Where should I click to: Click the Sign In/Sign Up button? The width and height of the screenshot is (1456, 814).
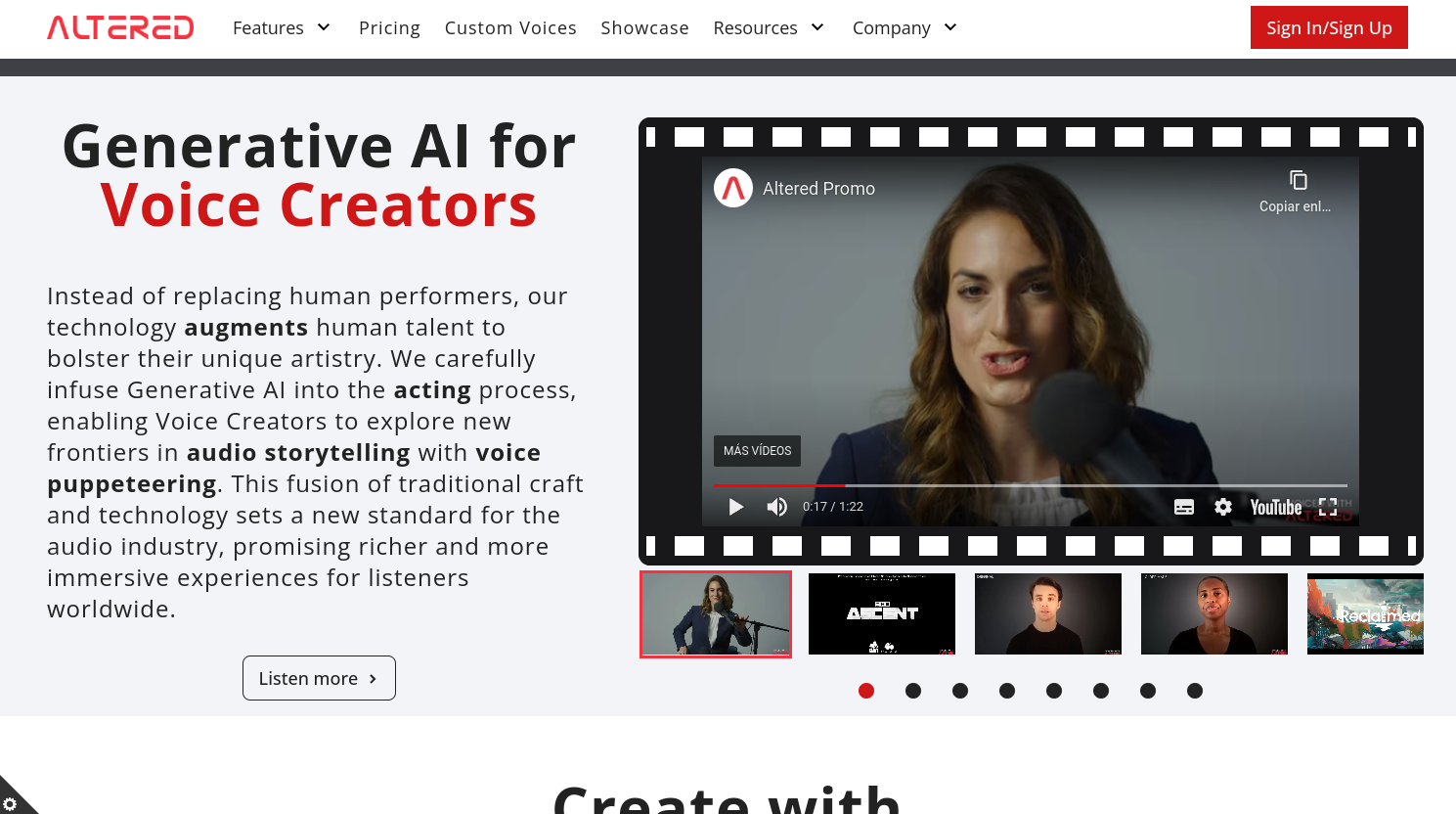click(x=1329, y=27)
